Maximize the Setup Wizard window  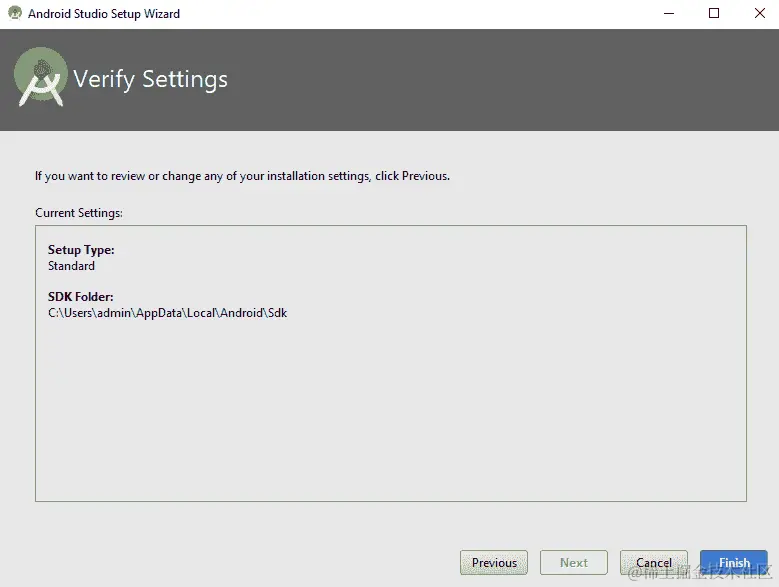713,13
